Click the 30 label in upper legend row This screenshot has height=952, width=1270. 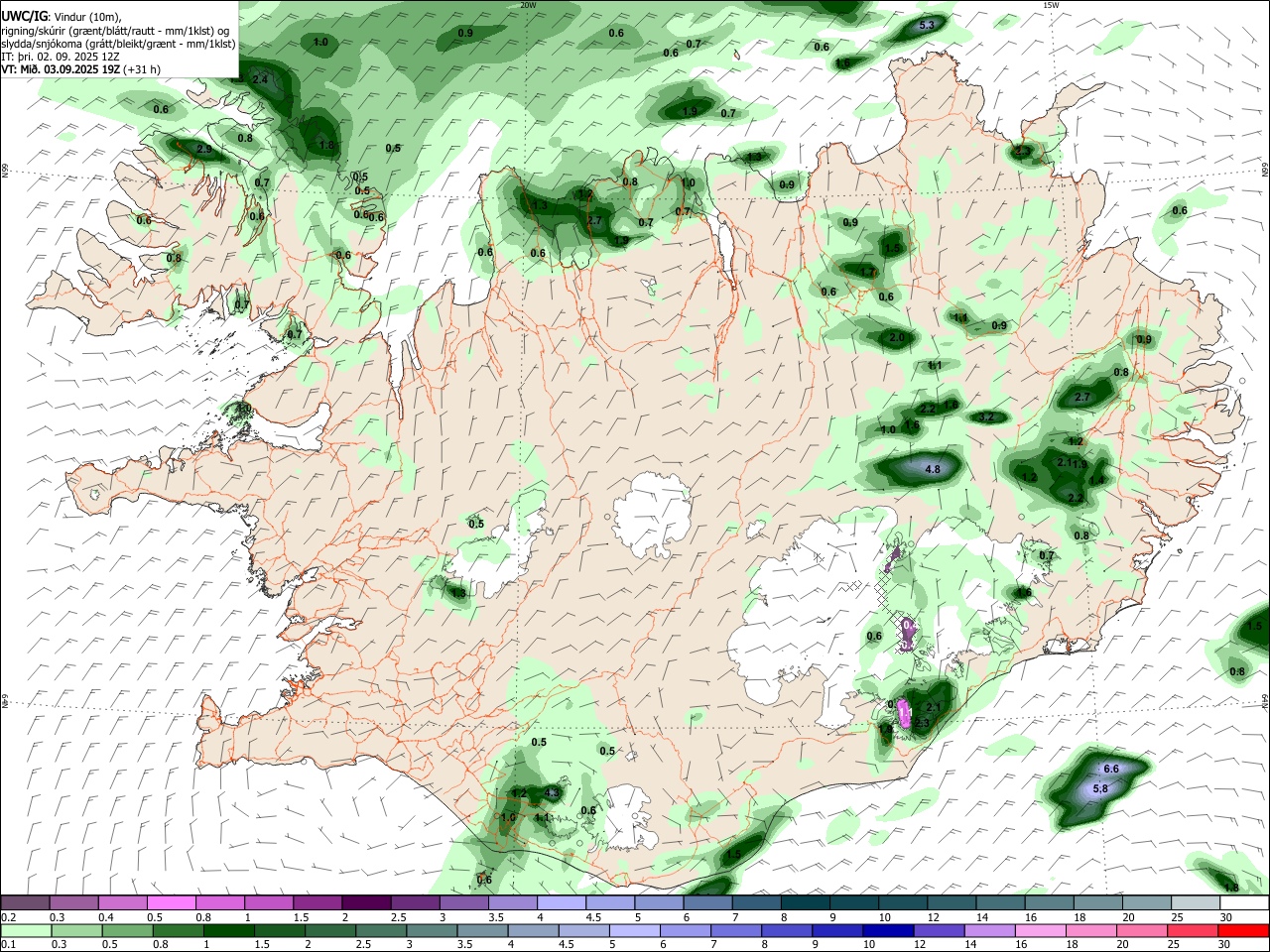pos(1226,917)
